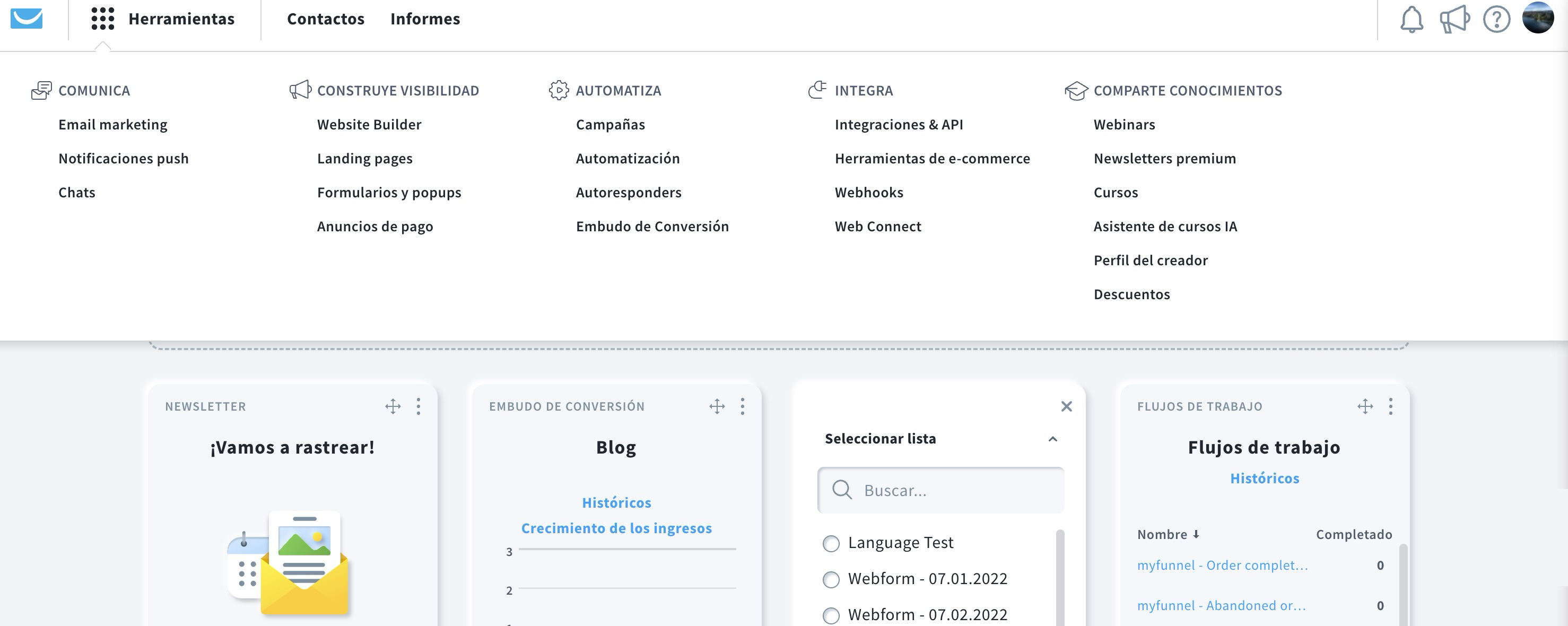
Task: Select the Language Test list radio button
Action: click(x=831, y=543)
